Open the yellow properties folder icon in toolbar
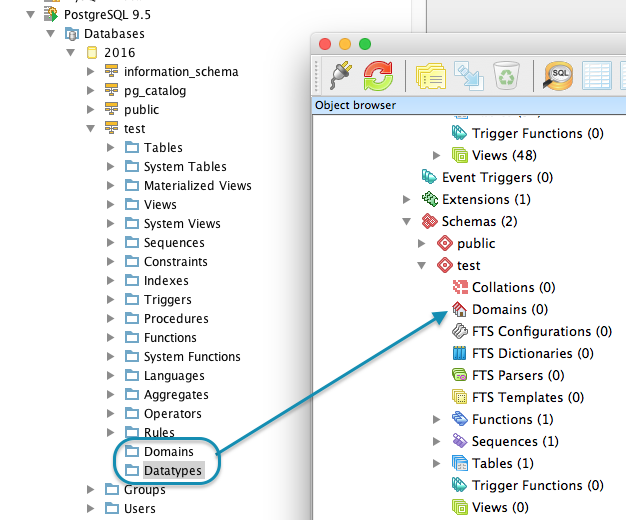626x520 pixels. tap(430, 76)
